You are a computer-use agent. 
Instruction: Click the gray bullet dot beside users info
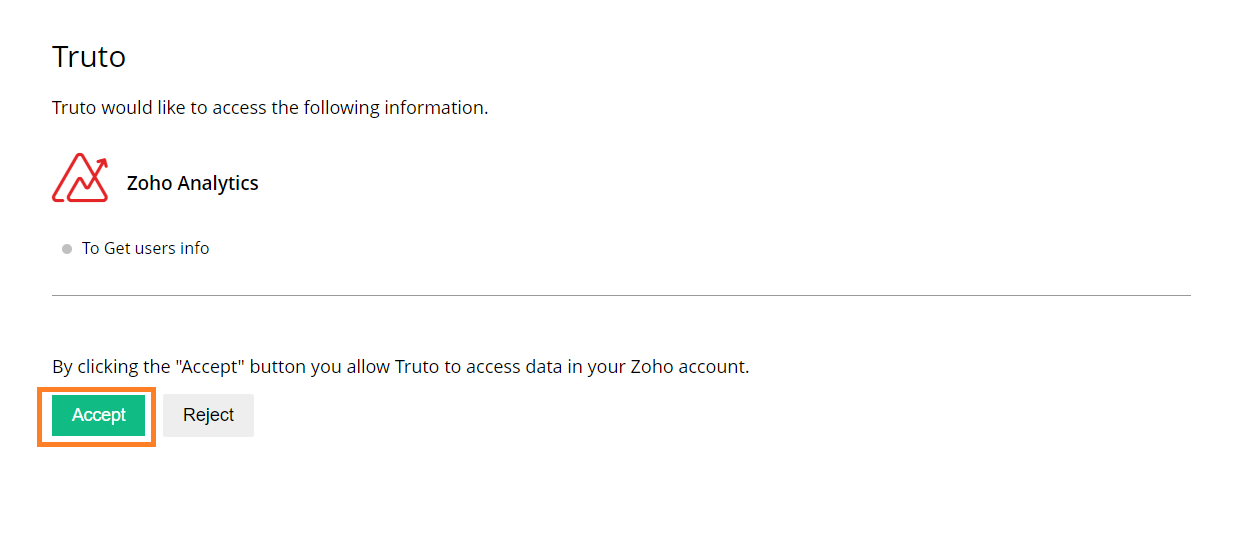tap(67, 249)
